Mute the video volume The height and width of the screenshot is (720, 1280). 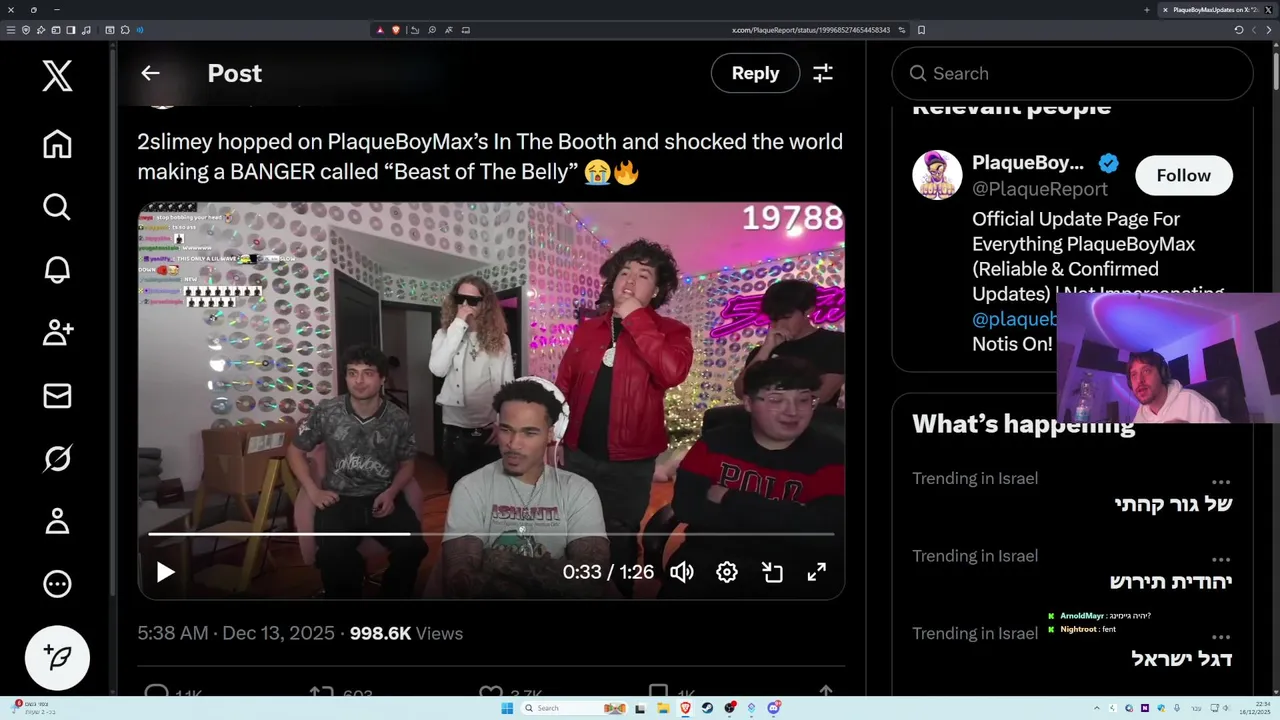(682, 572)
